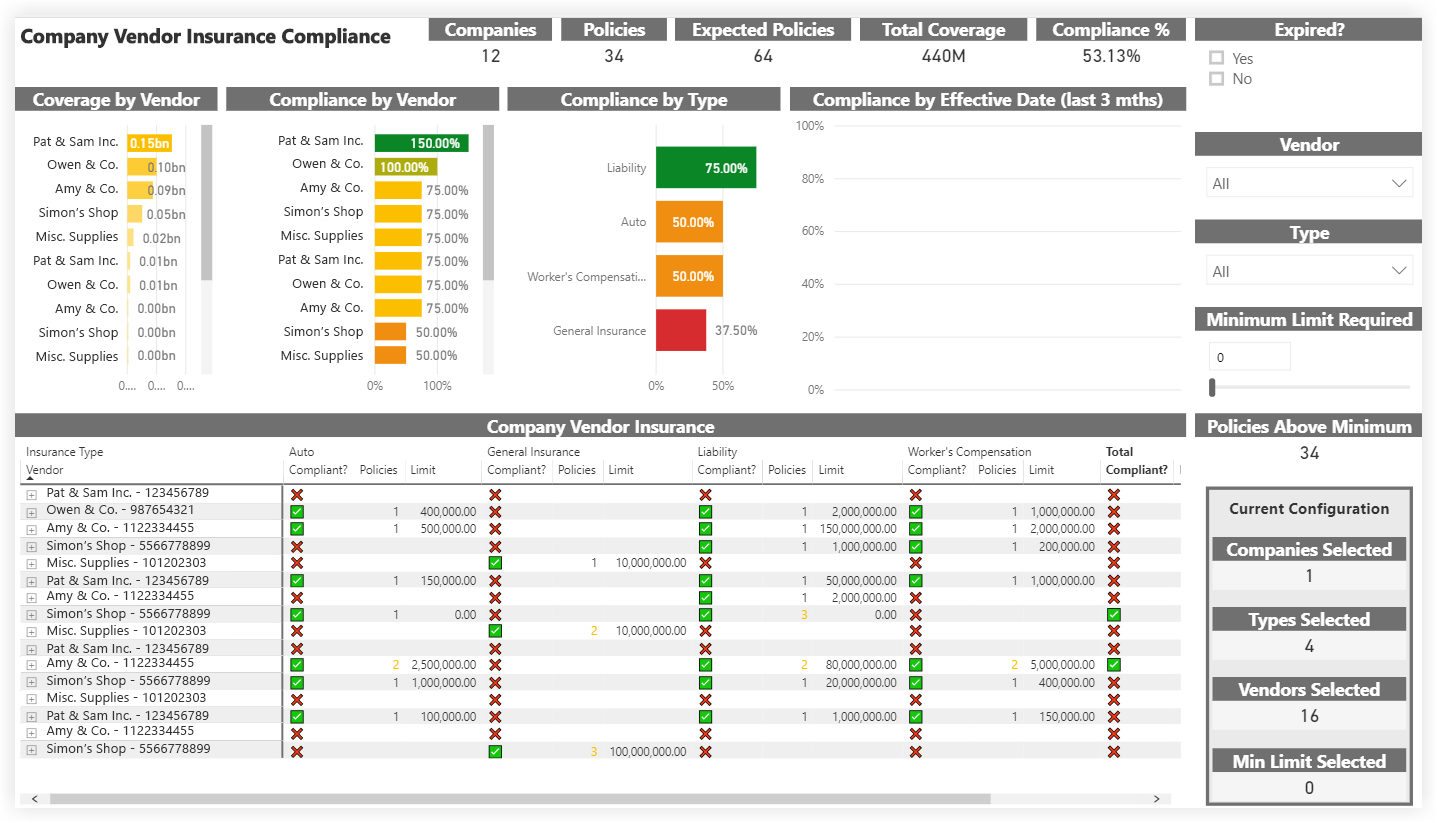
Task: Select red General Insurance 37.50% bar
Action: (681, 331)
